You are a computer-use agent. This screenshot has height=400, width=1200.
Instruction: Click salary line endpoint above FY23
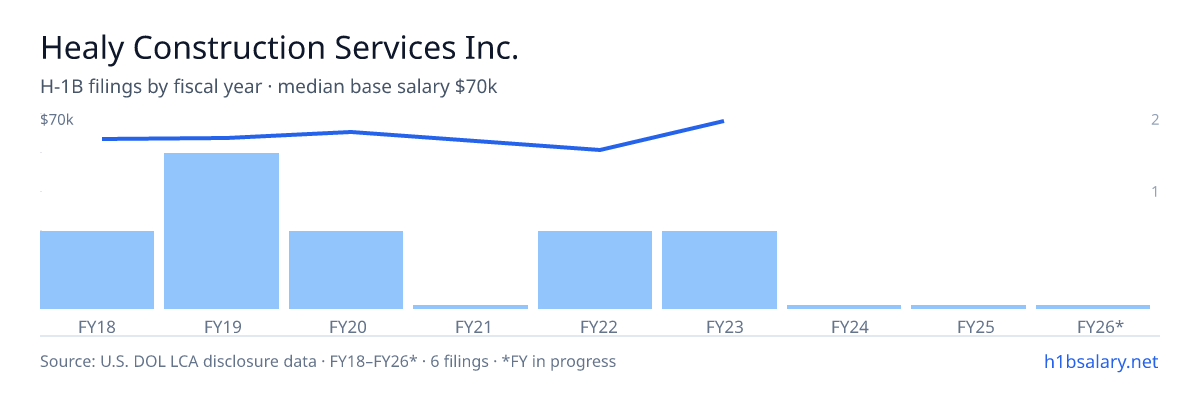pyautogui.click(x=722, y=121)
